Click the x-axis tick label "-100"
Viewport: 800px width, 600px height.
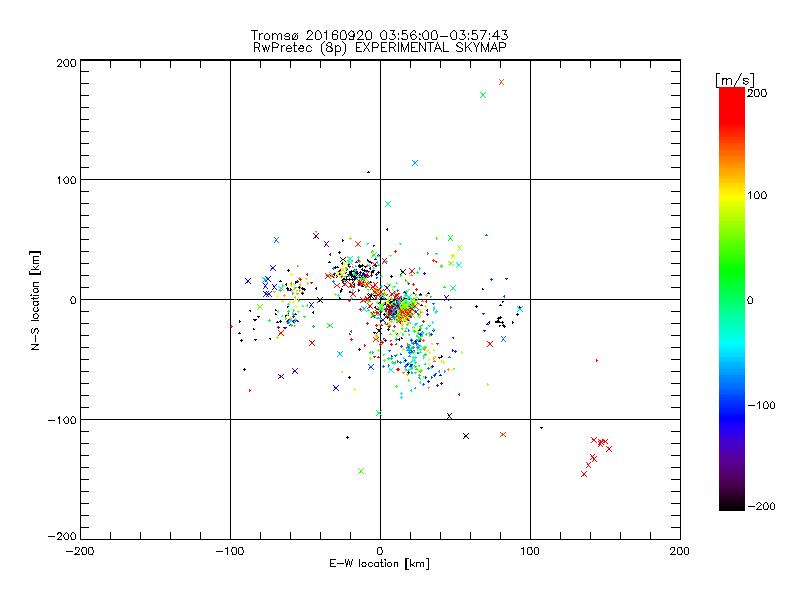pyautogui.click(x=230, y=551)
